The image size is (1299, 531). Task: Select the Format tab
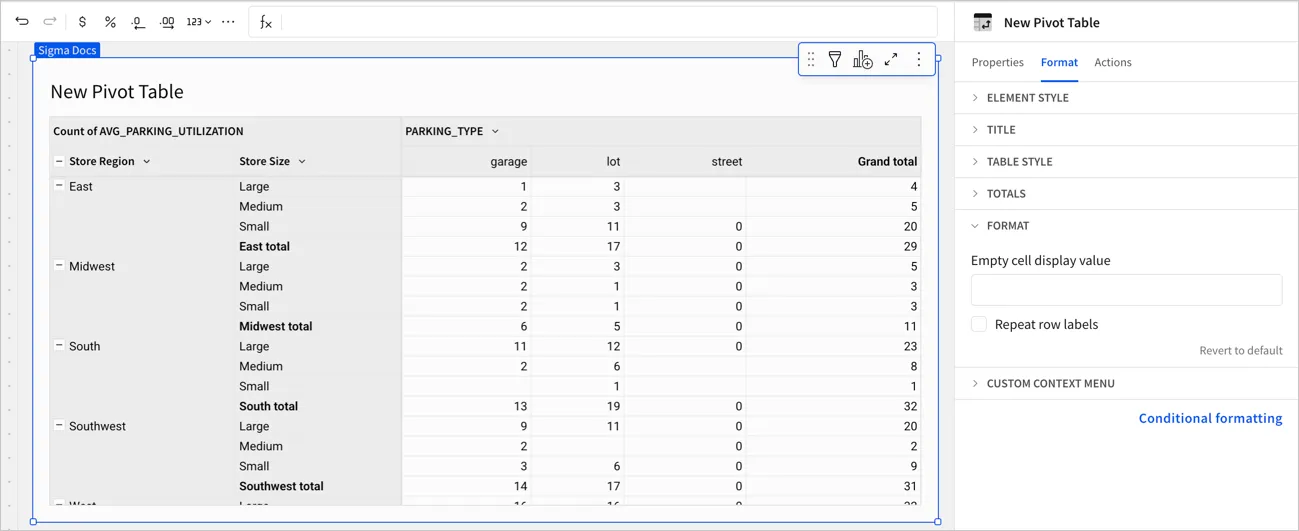coord(1059,62)
